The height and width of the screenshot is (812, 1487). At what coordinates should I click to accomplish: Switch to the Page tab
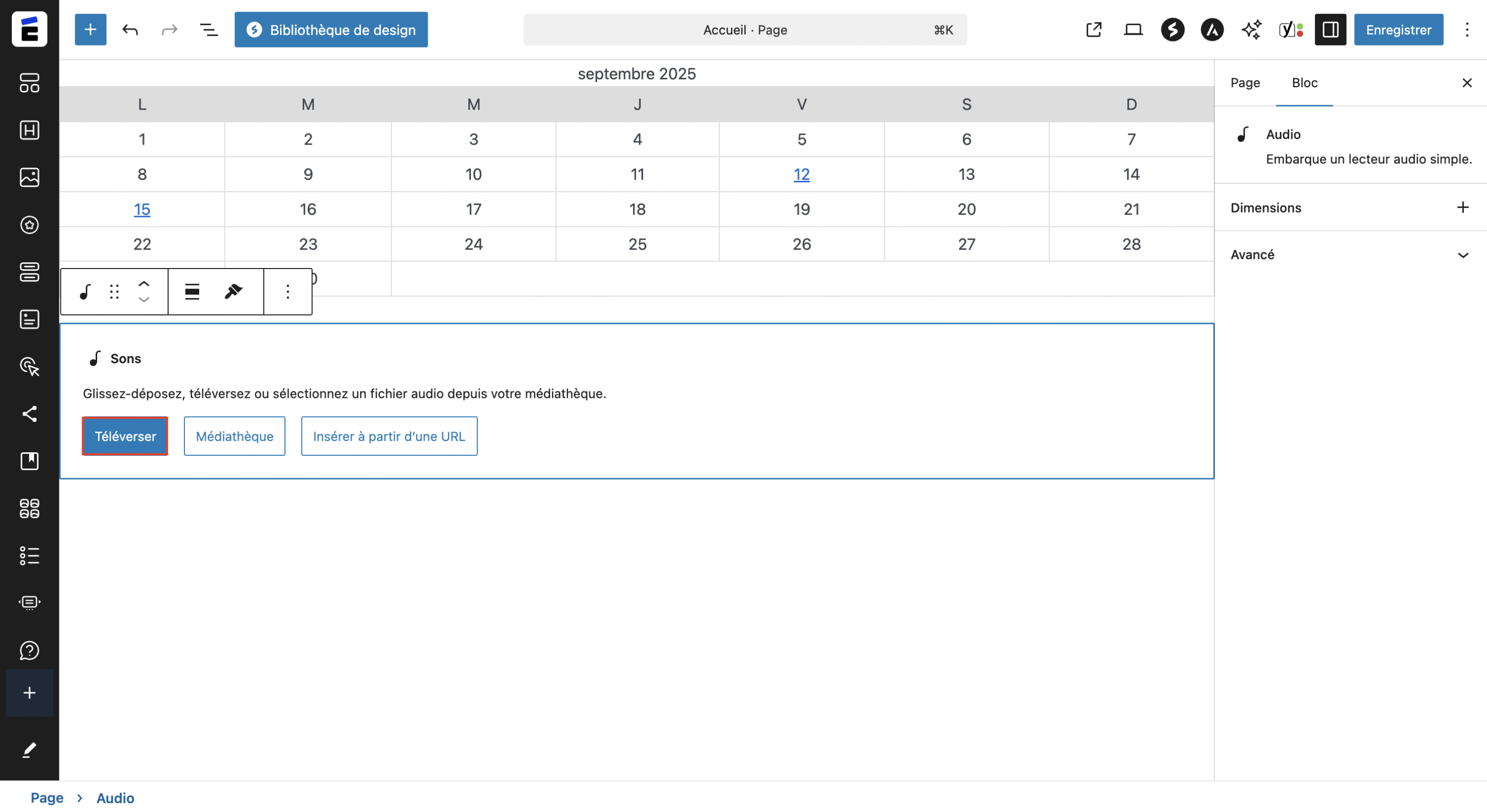click(x=1245, y=83)
